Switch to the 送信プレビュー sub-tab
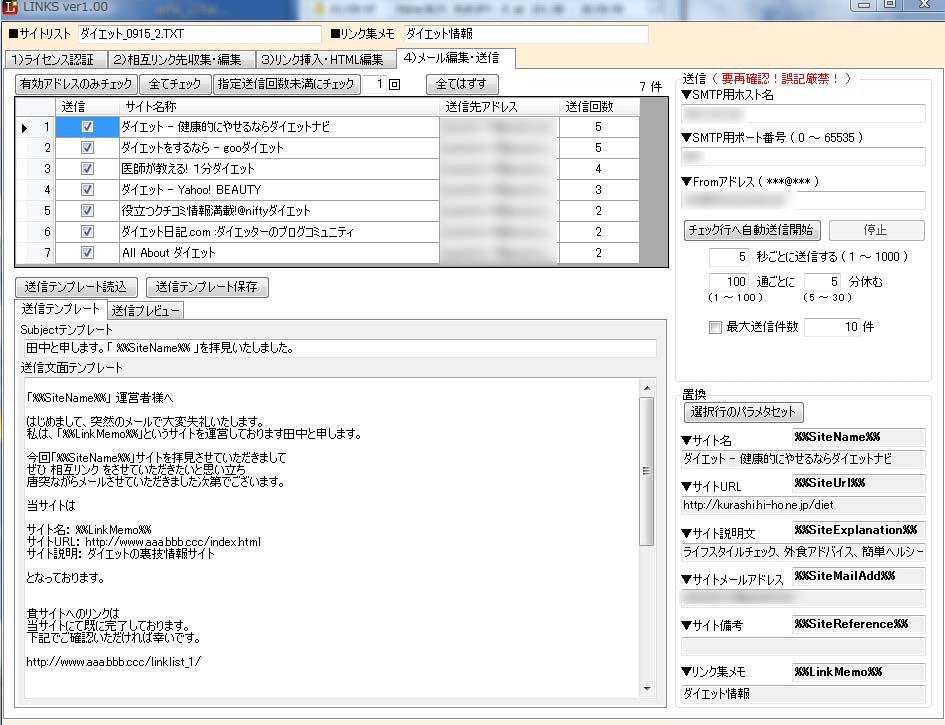This screenshot has width=945, height=725. point(146,310)
